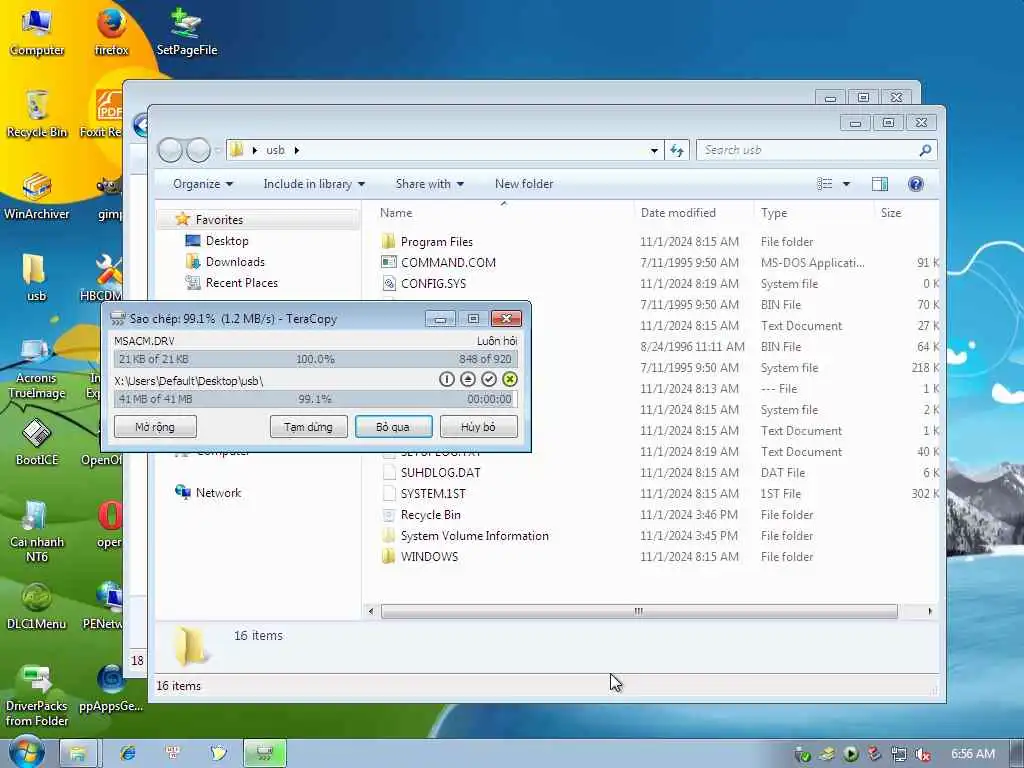Open Internet Explorer taskbar icon
This screenshot has height=768, width=1024.
(128, 753)
